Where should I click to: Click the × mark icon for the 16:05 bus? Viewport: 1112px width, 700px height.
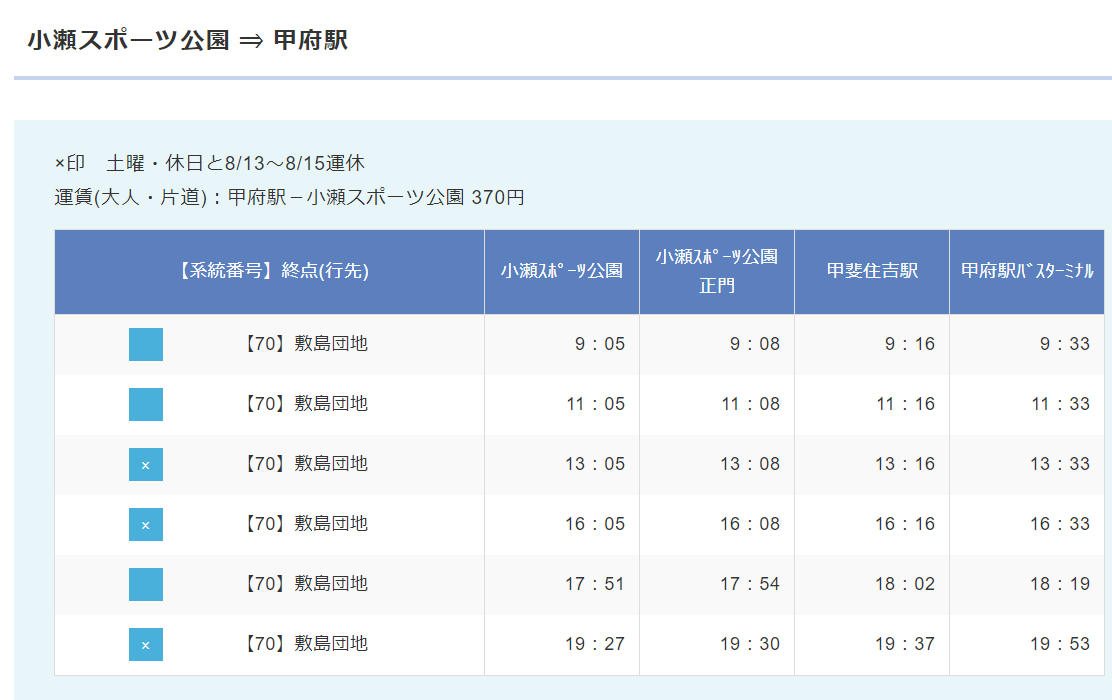point(146,524)
